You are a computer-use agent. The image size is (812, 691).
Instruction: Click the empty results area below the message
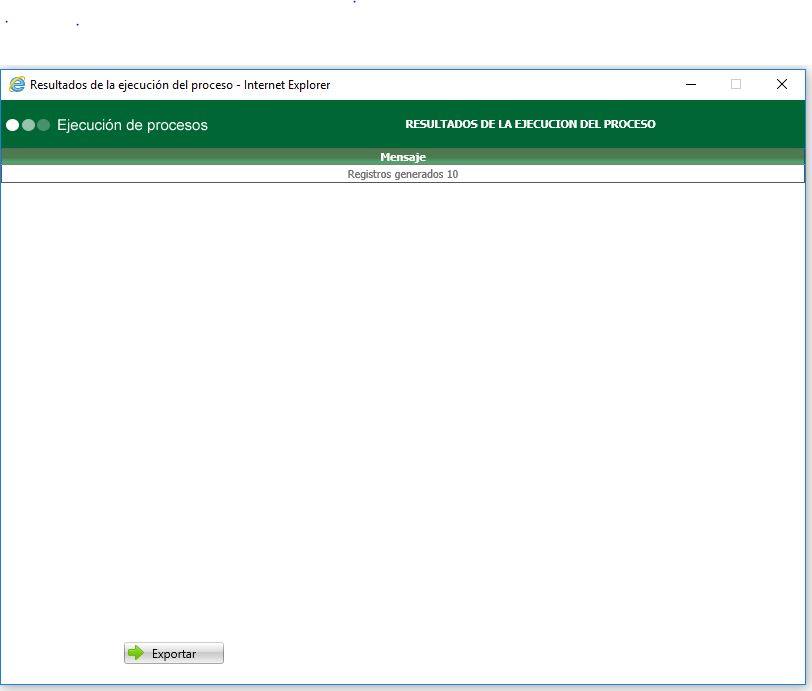pos(400,400)
